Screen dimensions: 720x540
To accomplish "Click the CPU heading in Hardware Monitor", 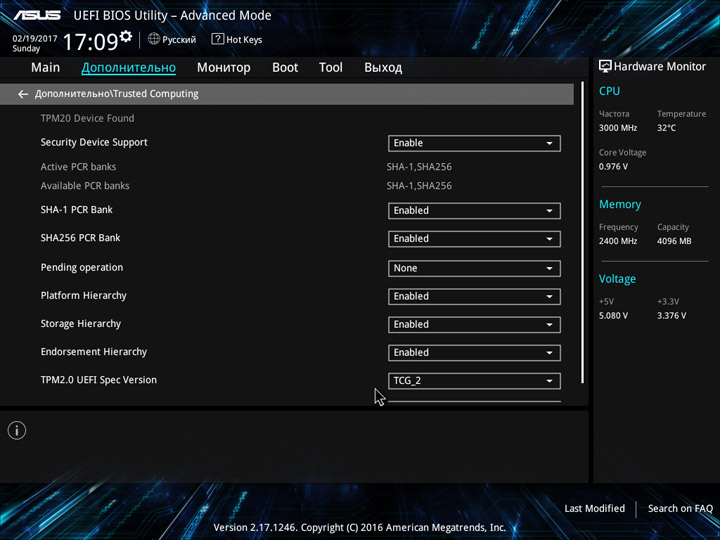I will pyautogui.click(x=609, y=91).
